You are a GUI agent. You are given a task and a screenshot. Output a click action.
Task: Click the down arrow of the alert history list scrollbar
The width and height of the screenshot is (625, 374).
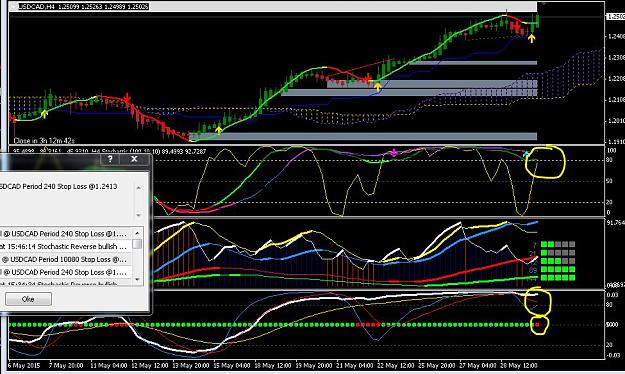coord(138,280)
